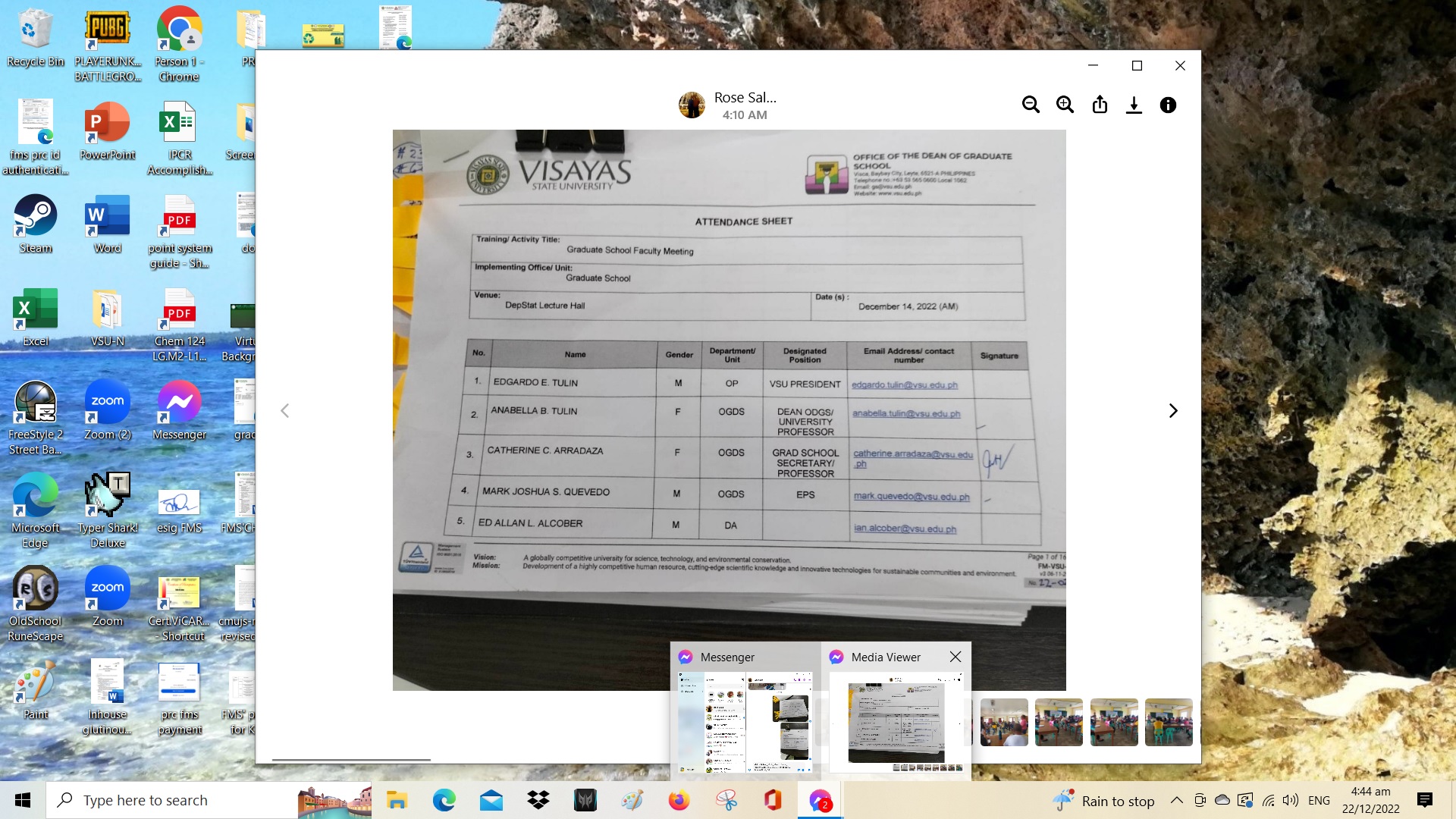The image size is (1456, 819).
Task: Click the zoom in magnifier icon
Action: (x=1065, y=105)
